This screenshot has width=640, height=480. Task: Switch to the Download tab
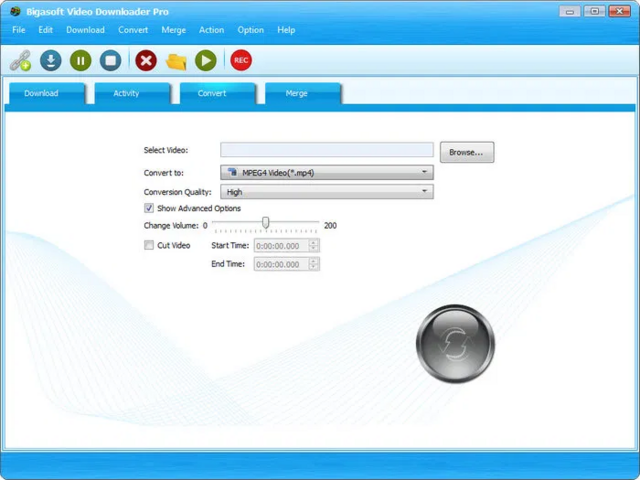(47, 93)
